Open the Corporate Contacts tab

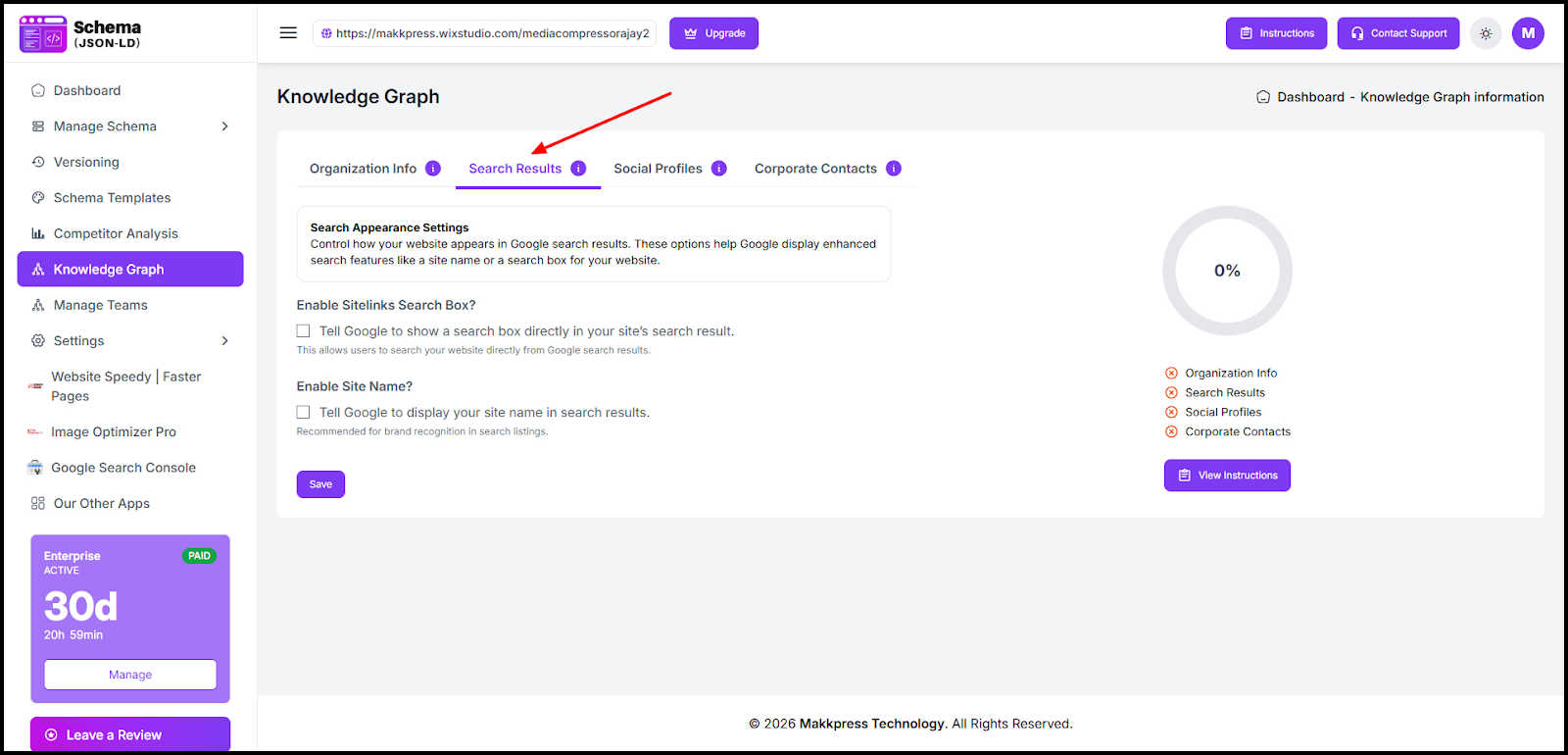pos(815,169)
